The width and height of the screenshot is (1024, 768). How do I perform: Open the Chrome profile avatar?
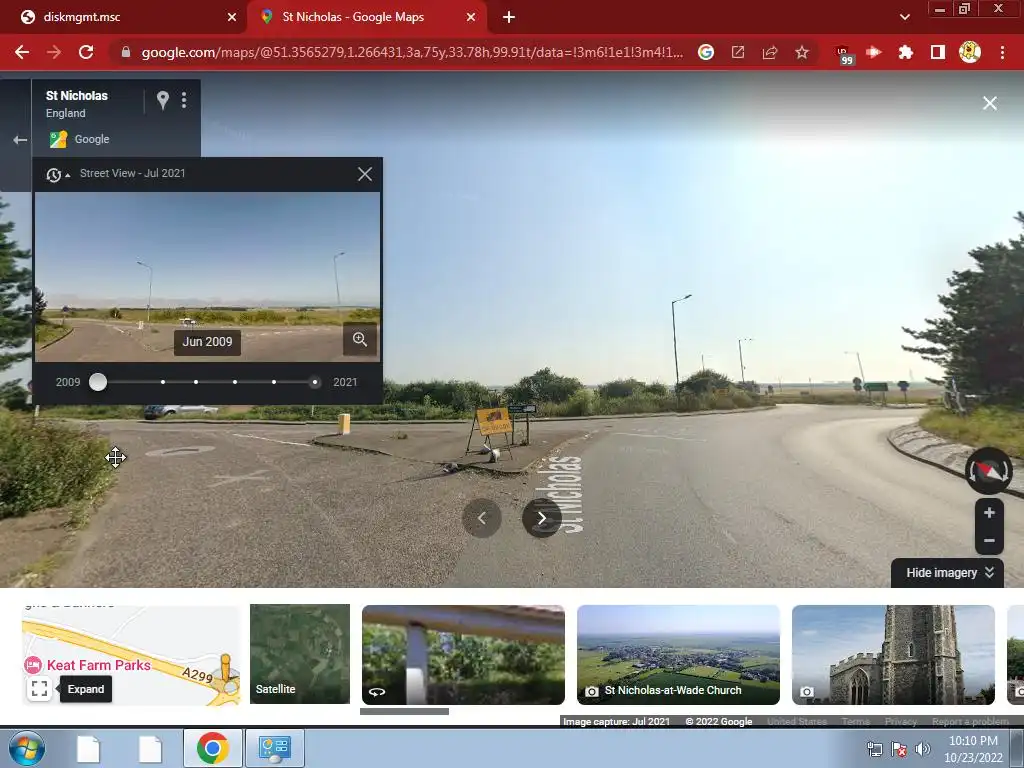(x=970, y=52)
